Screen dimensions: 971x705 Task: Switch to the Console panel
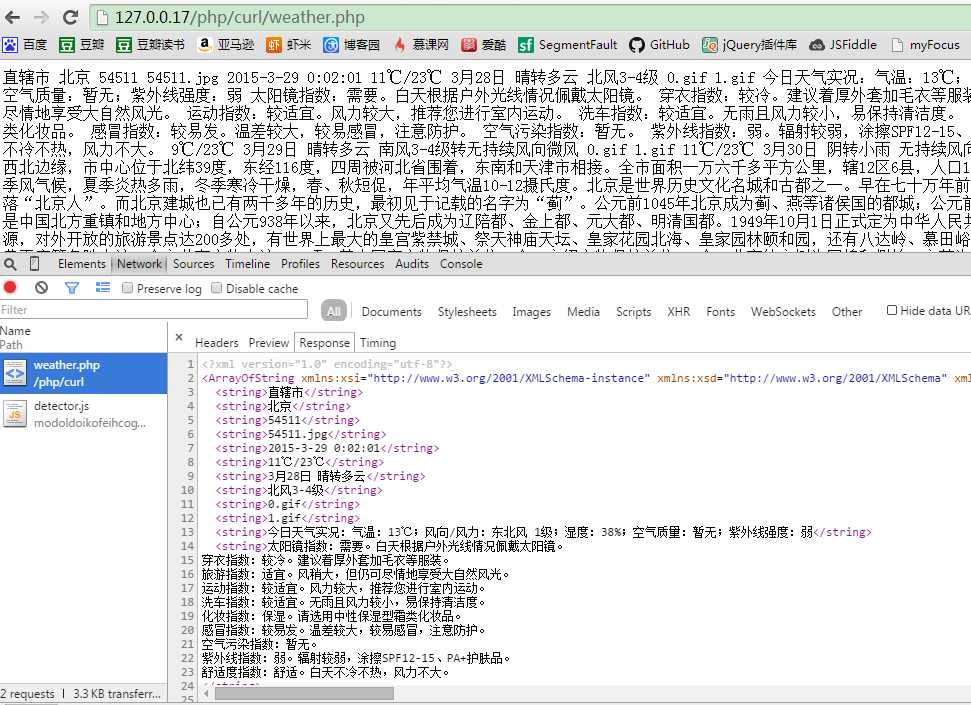pos(461,264)
